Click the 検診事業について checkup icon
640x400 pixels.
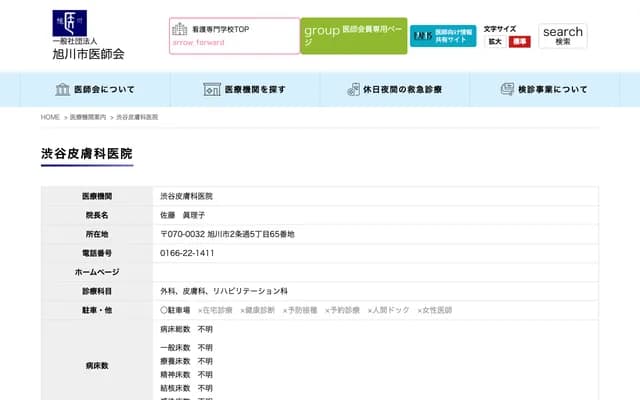point(507,89)
